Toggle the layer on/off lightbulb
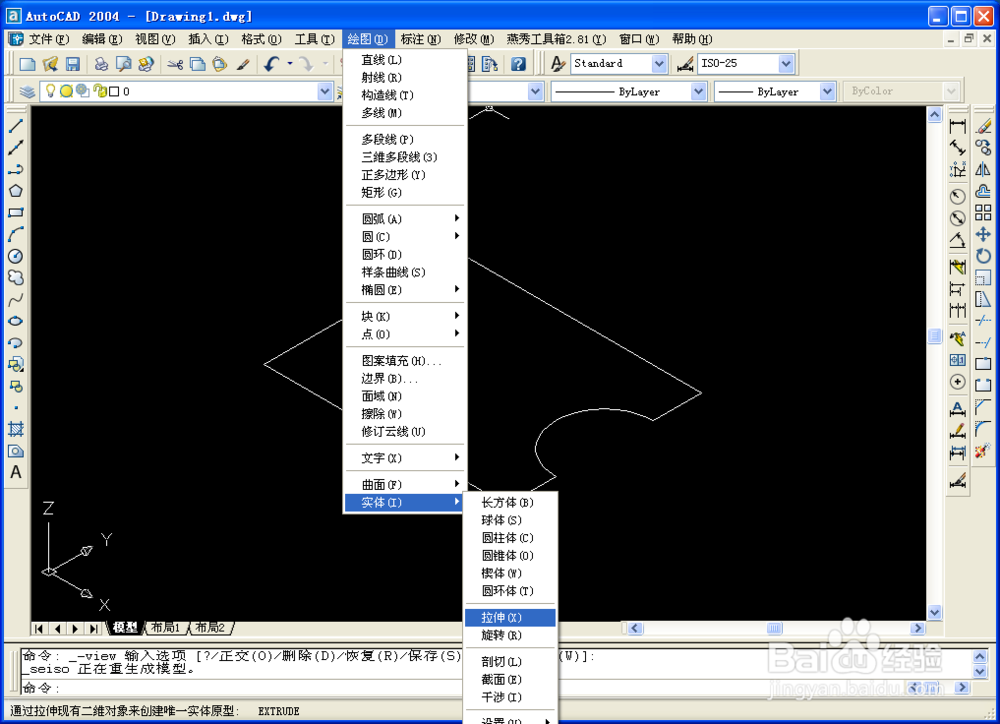This screenshot has width=1000, height=724. [x=50, y=91]
